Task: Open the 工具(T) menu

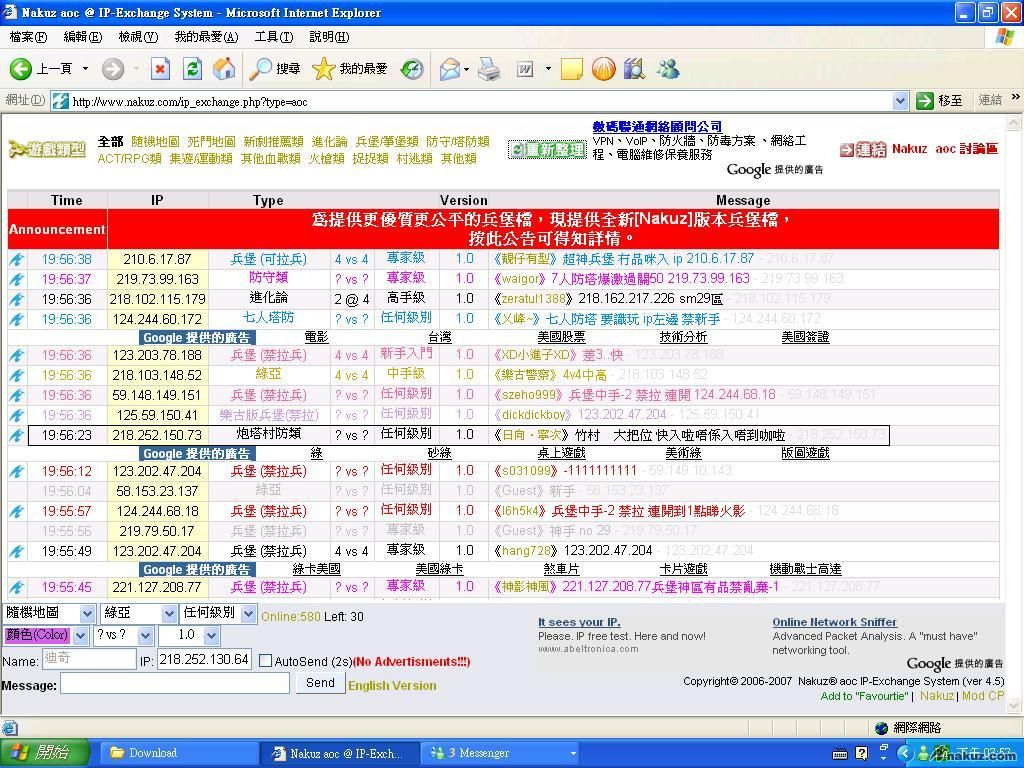Action: tap(273, 37)
